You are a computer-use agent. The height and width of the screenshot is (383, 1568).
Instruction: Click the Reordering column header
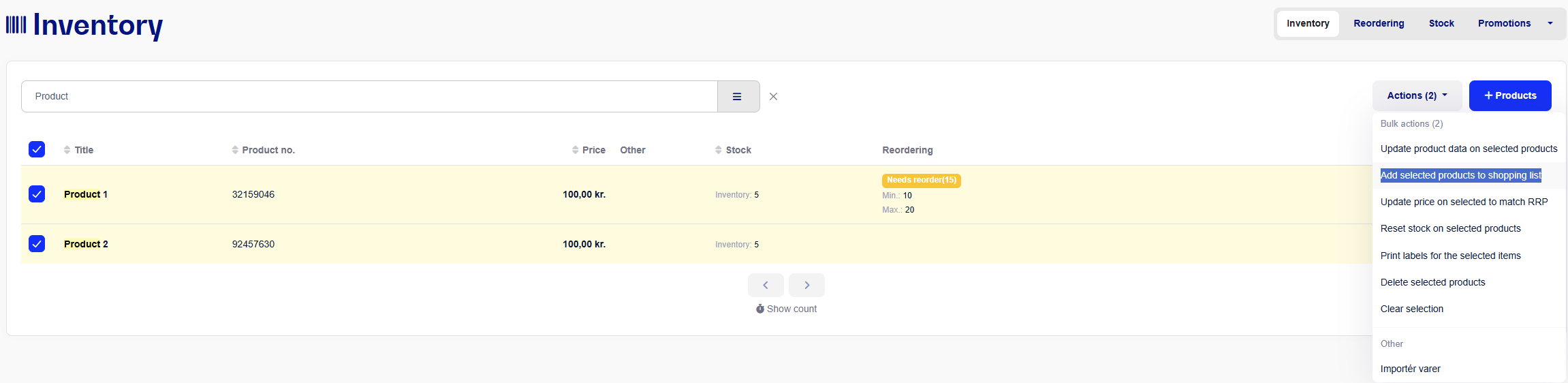click(907, 150)
